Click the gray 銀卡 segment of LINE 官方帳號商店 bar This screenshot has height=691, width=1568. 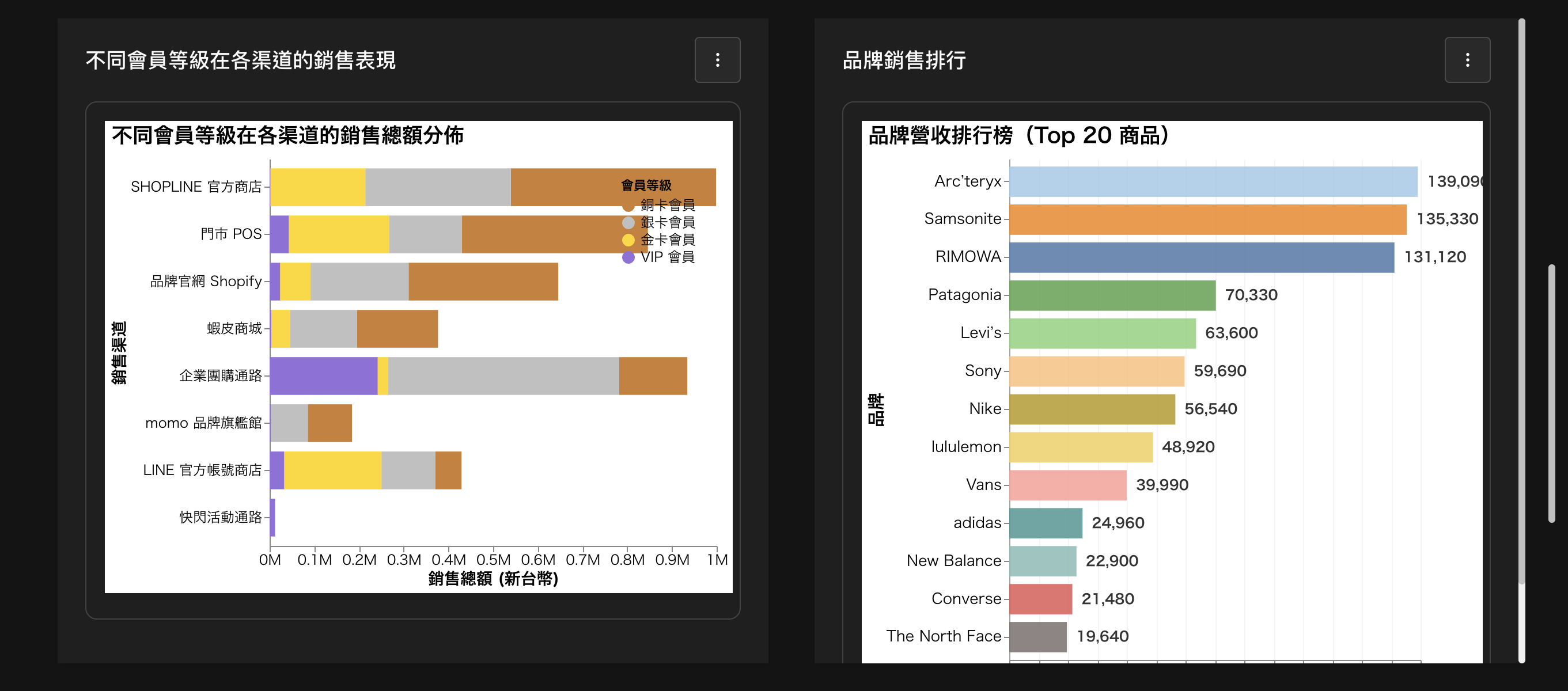click(x=408, y=470)
